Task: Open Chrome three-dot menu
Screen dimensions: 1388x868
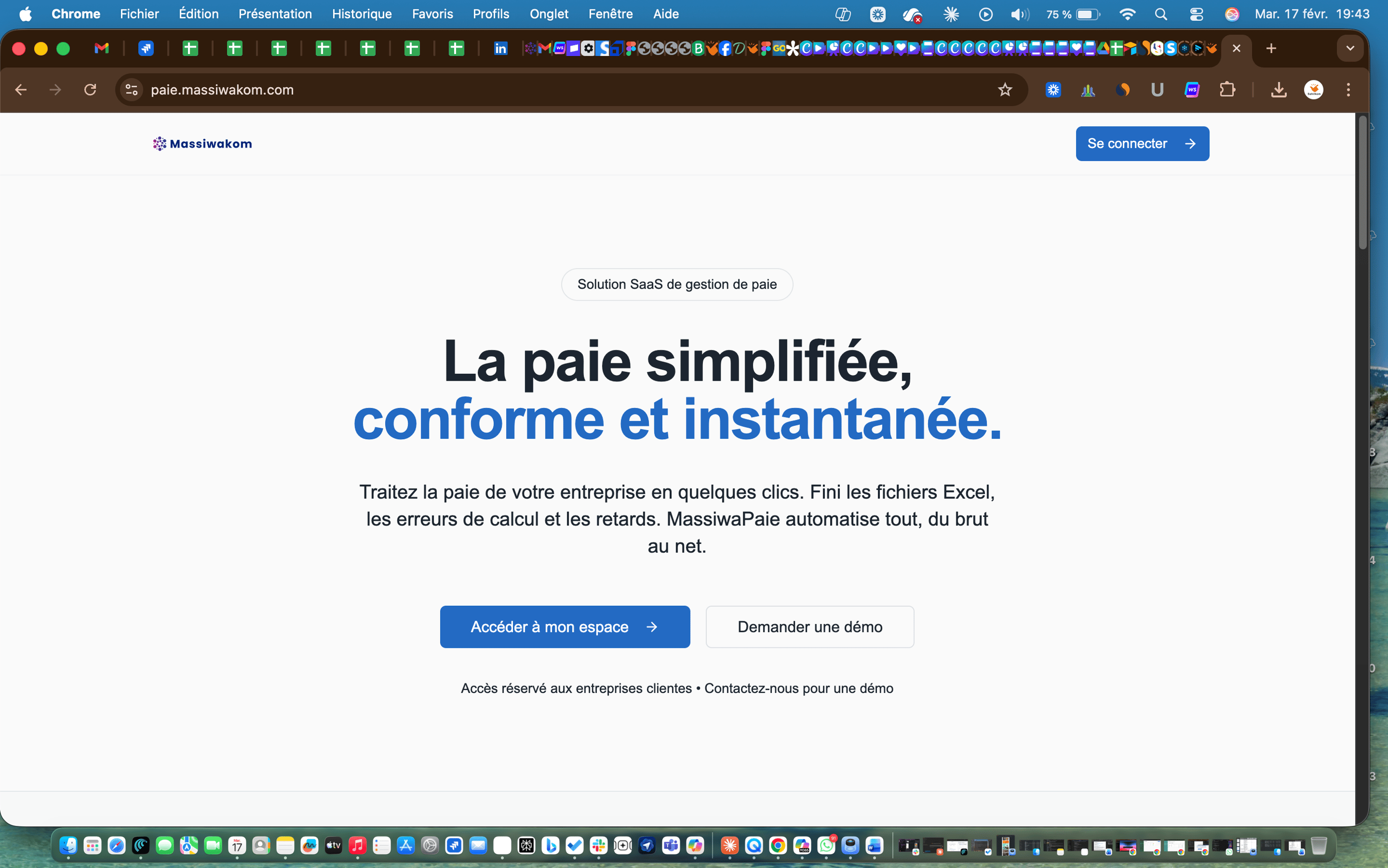Action: [x=1348, y=90]
